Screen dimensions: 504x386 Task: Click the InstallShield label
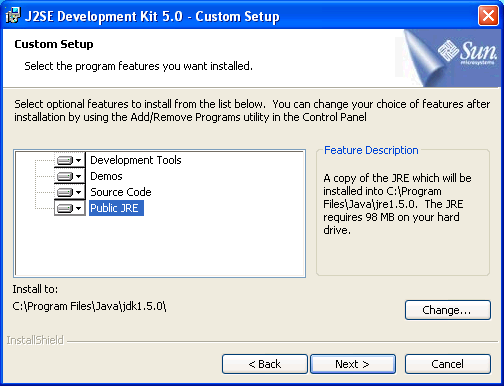(35, 340)
